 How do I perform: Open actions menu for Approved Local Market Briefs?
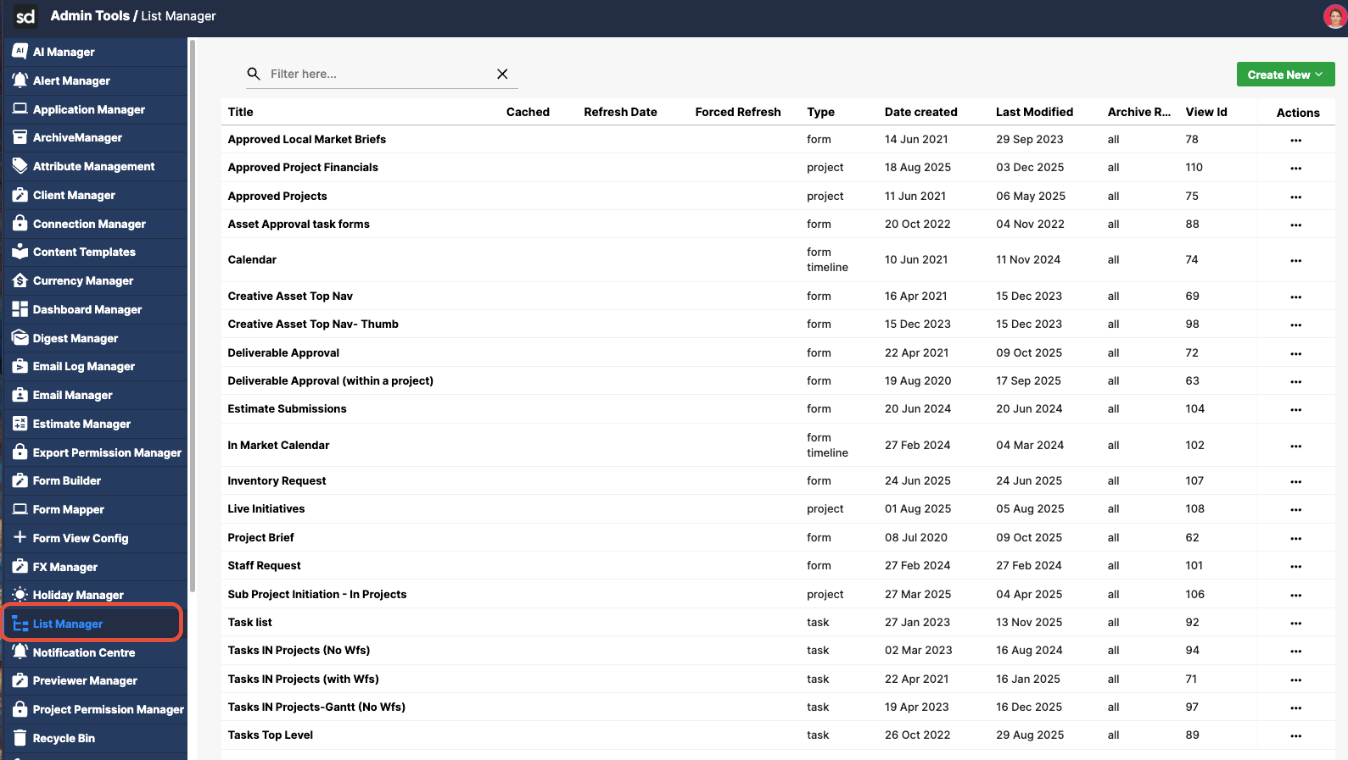coord(1296,140)
